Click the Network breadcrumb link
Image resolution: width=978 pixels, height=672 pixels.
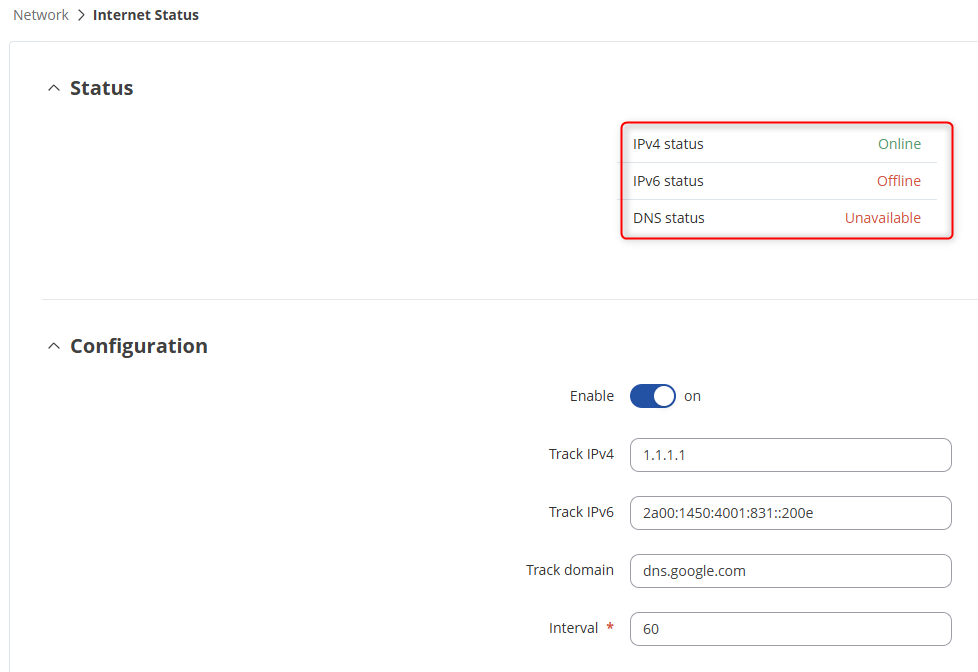(x=41, y=15)
